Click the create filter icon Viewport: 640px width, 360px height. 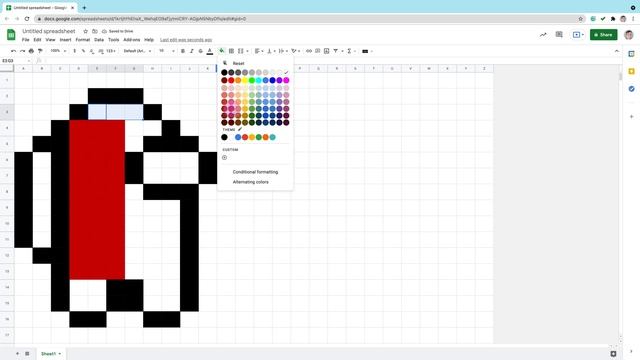coord(336,51)
